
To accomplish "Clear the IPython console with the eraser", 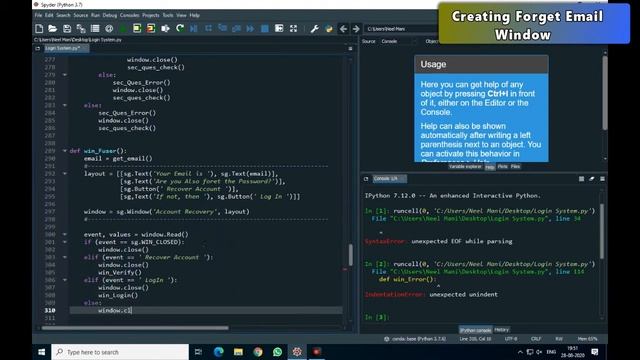I will tap(591, 179).
